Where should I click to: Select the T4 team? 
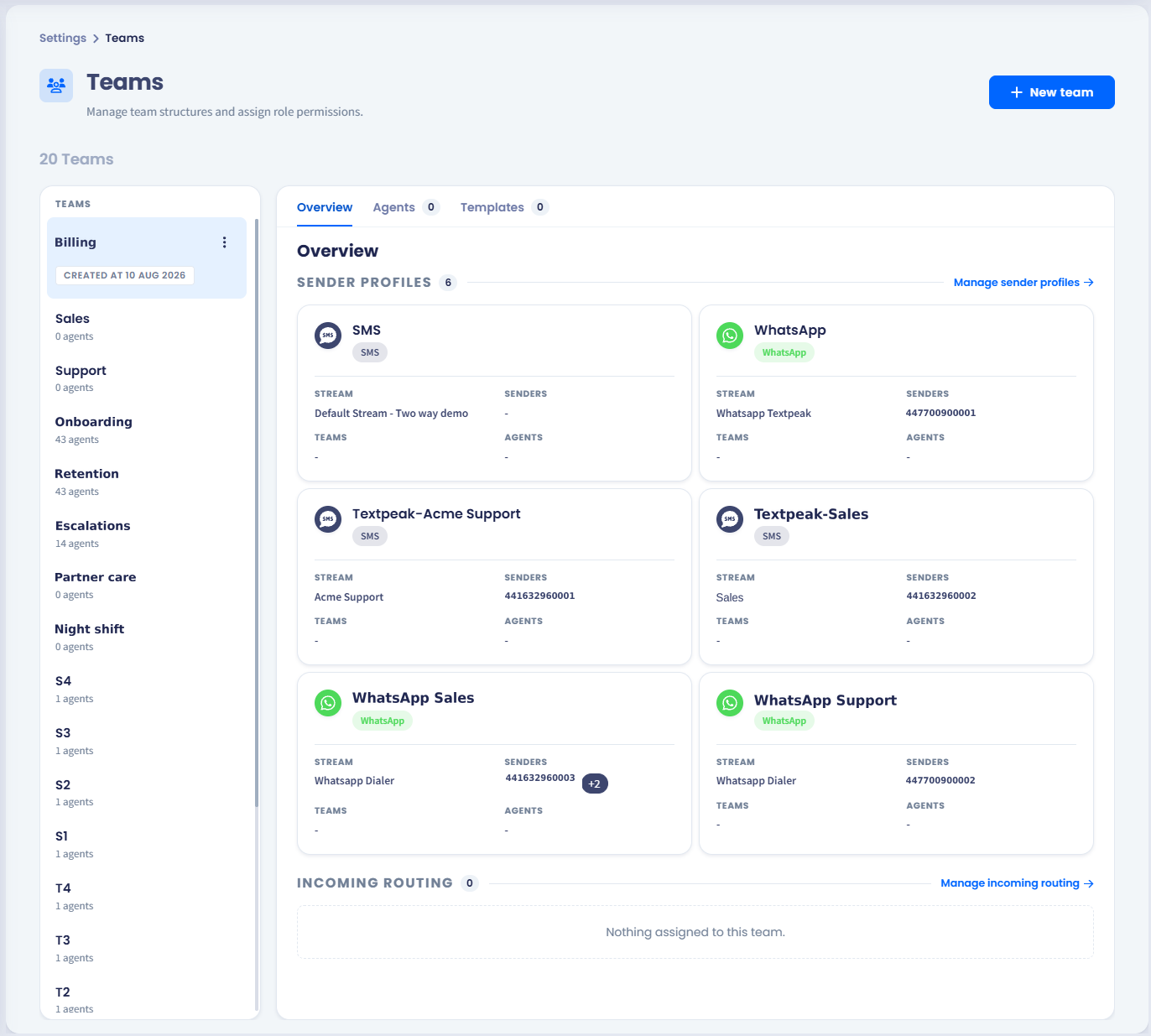(147, 896)
